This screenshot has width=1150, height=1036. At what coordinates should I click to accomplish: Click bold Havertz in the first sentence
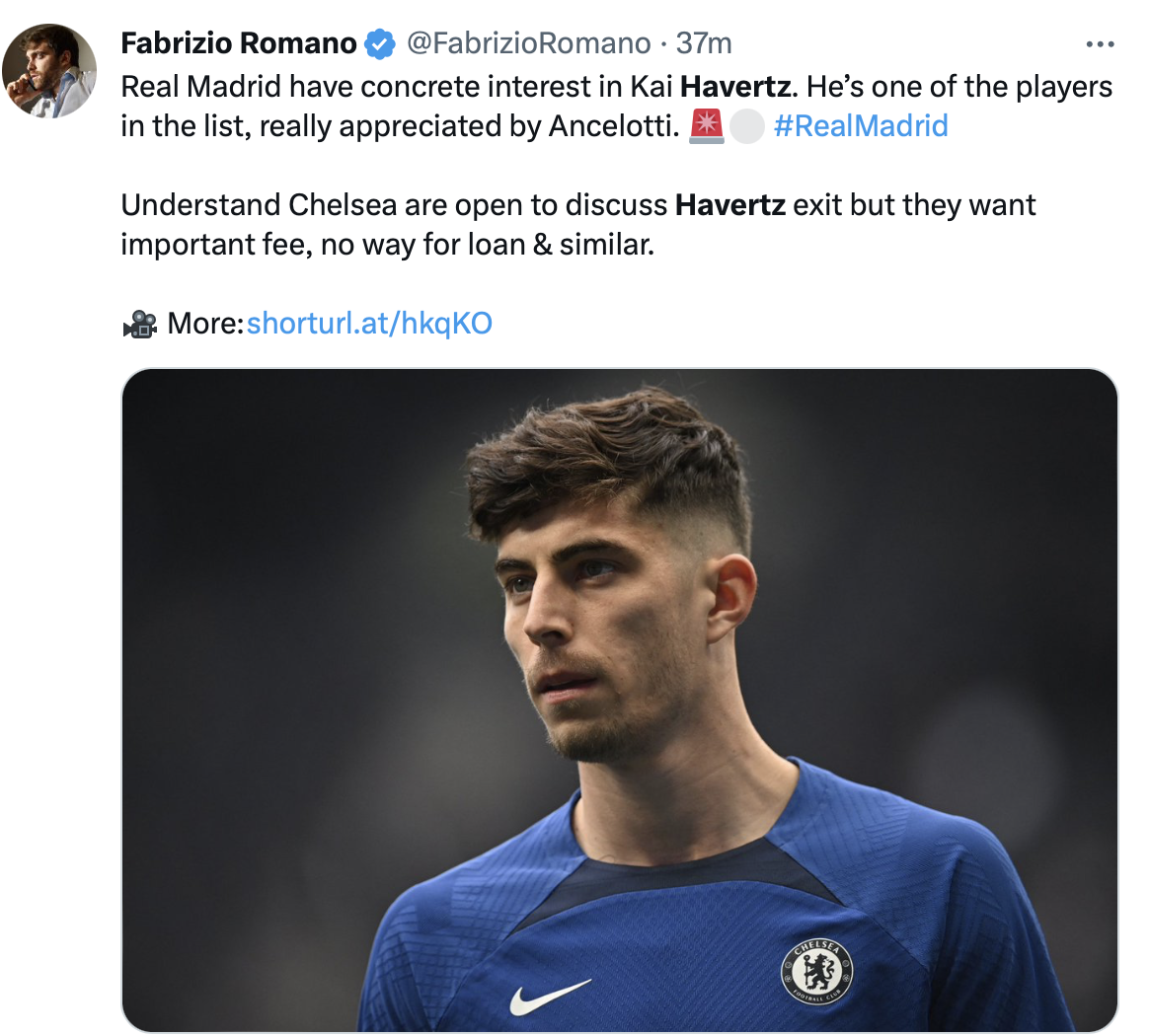[x=735, y=87]
